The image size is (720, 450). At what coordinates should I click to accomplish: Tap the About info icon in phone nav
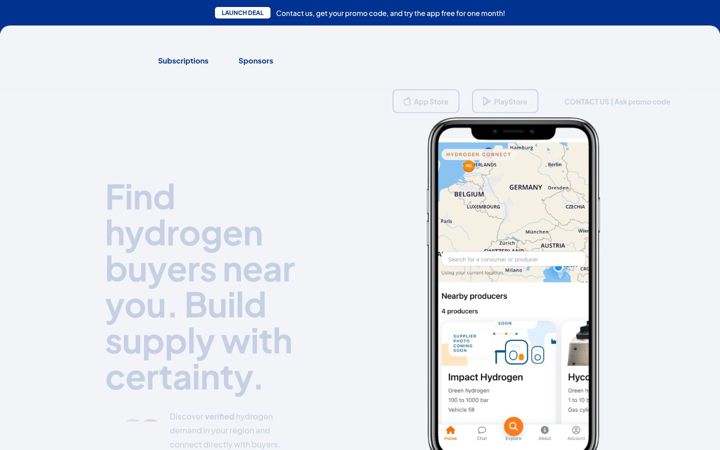click(x=545, y=430)
